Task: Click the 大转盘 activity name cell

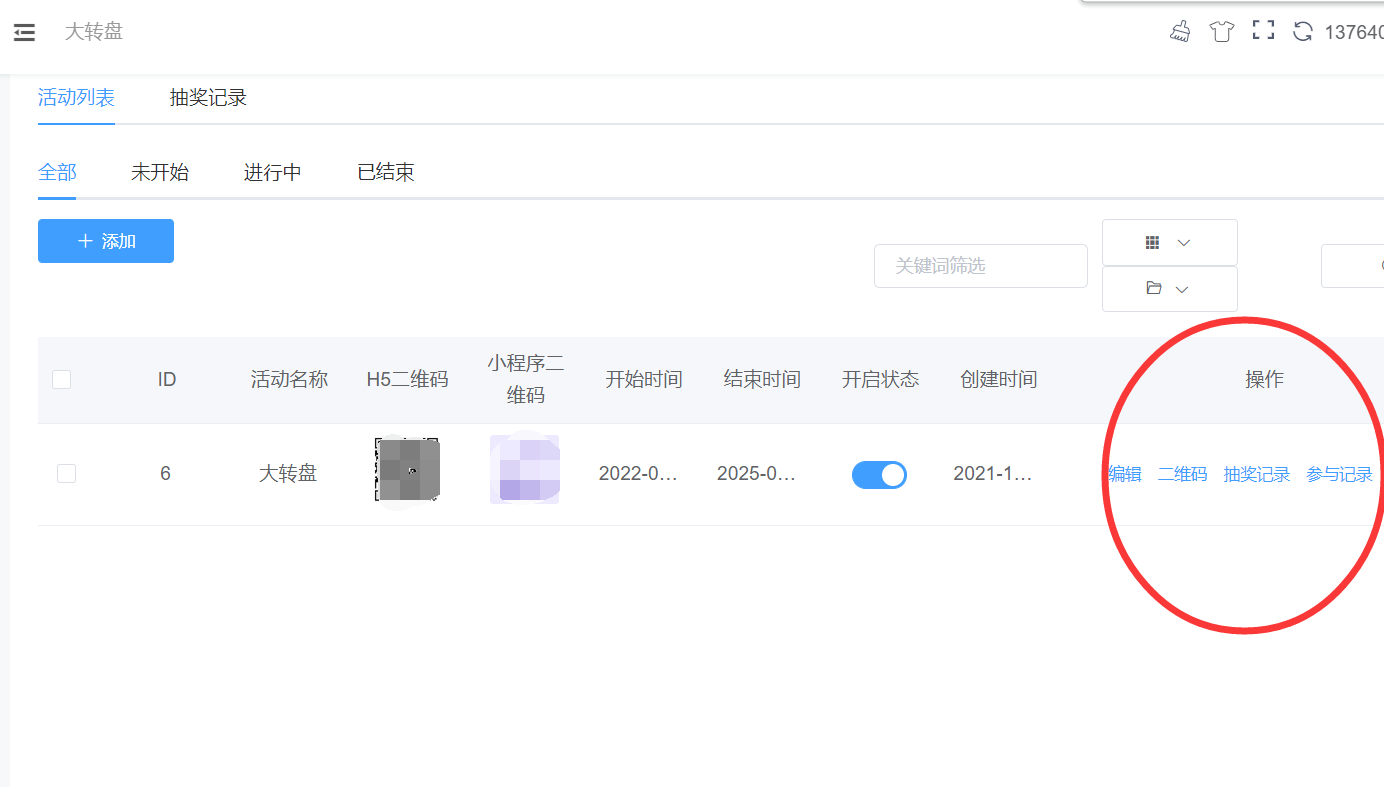Action: [x=288, y=473]
